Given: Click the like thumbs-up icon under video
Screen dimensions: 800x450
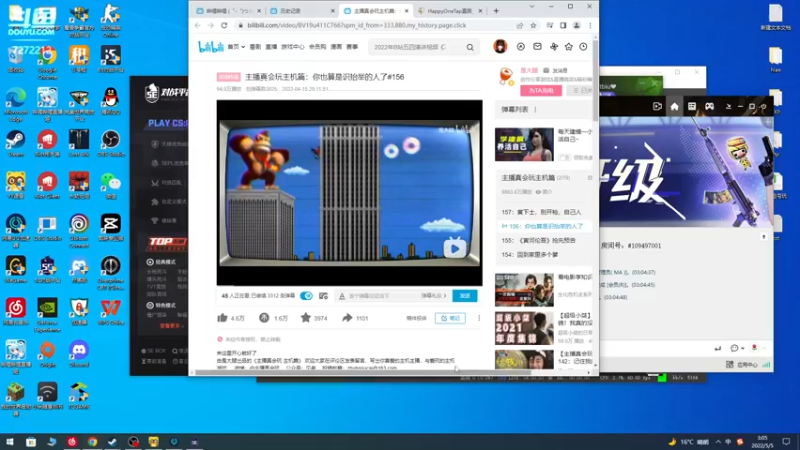Looking at the screenshot, I should pos(222,318).
